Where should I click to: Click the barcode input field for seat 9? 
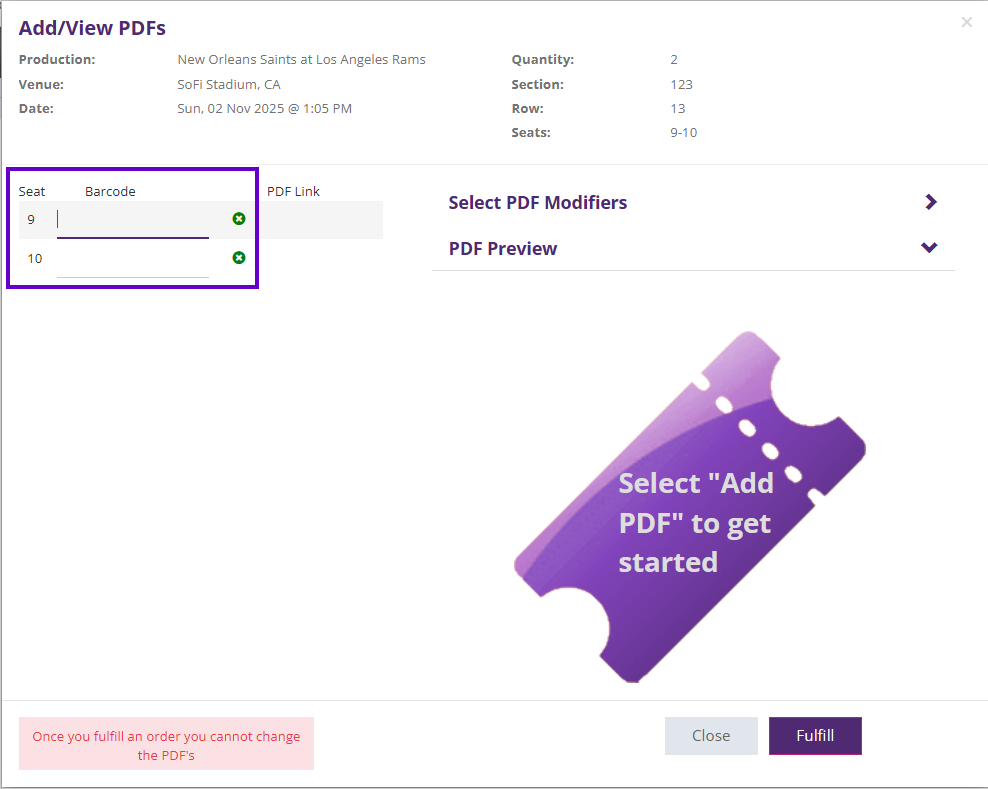click(132, 219)
